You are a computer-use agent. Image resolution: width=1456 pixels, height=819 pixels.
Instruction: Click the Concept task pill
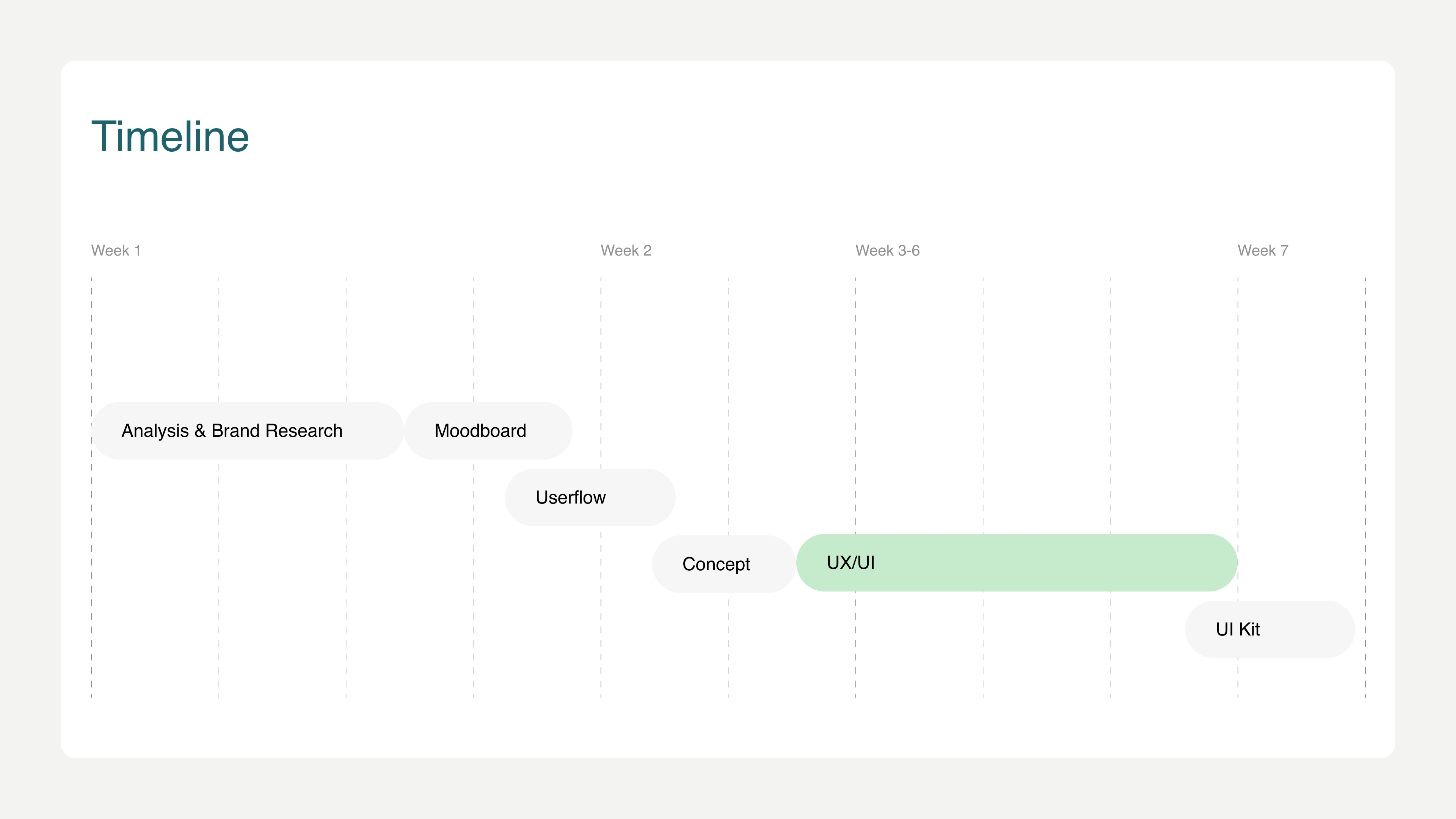point(723,564)
